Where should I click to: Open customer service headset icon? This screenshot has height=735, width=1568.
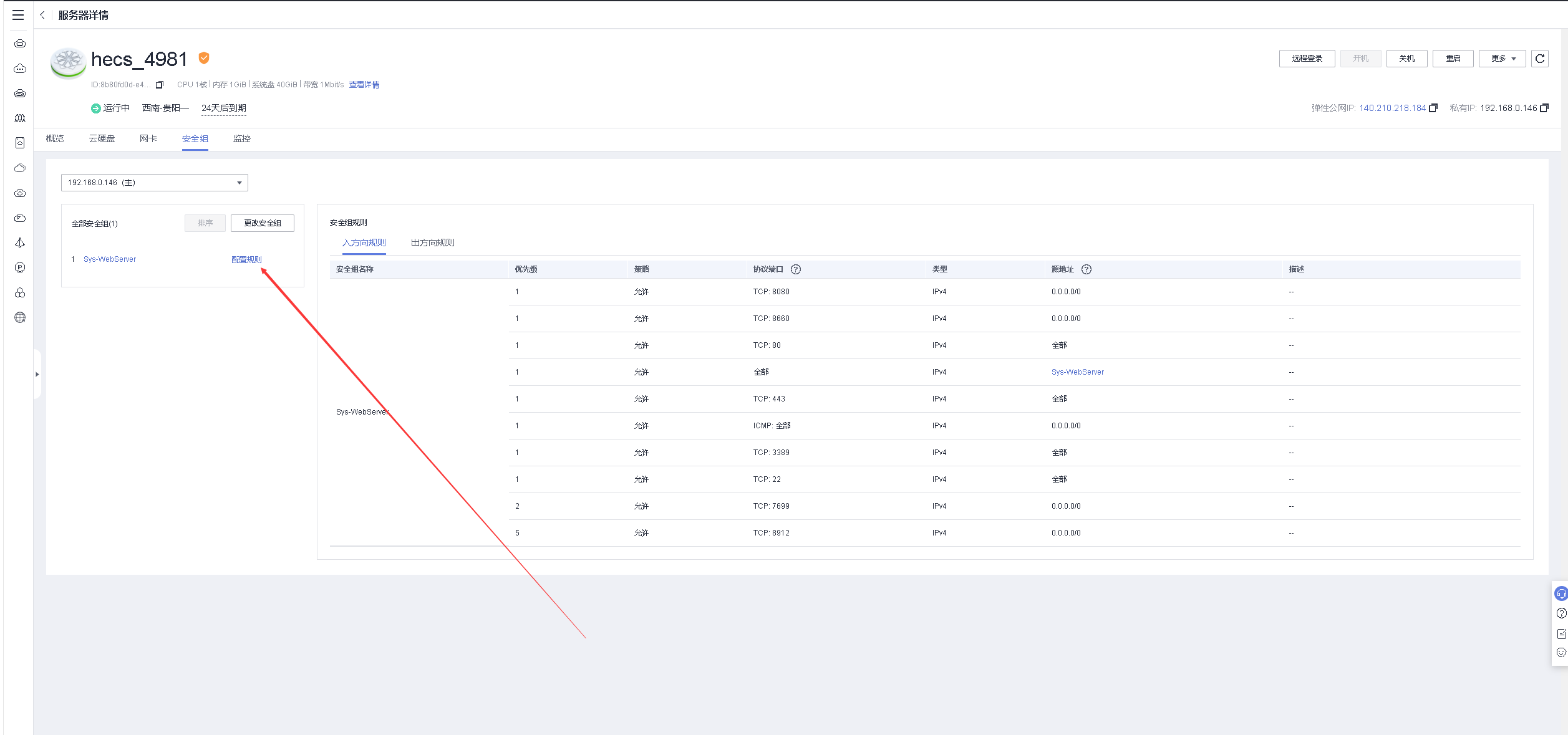[x=1561, y=593]
